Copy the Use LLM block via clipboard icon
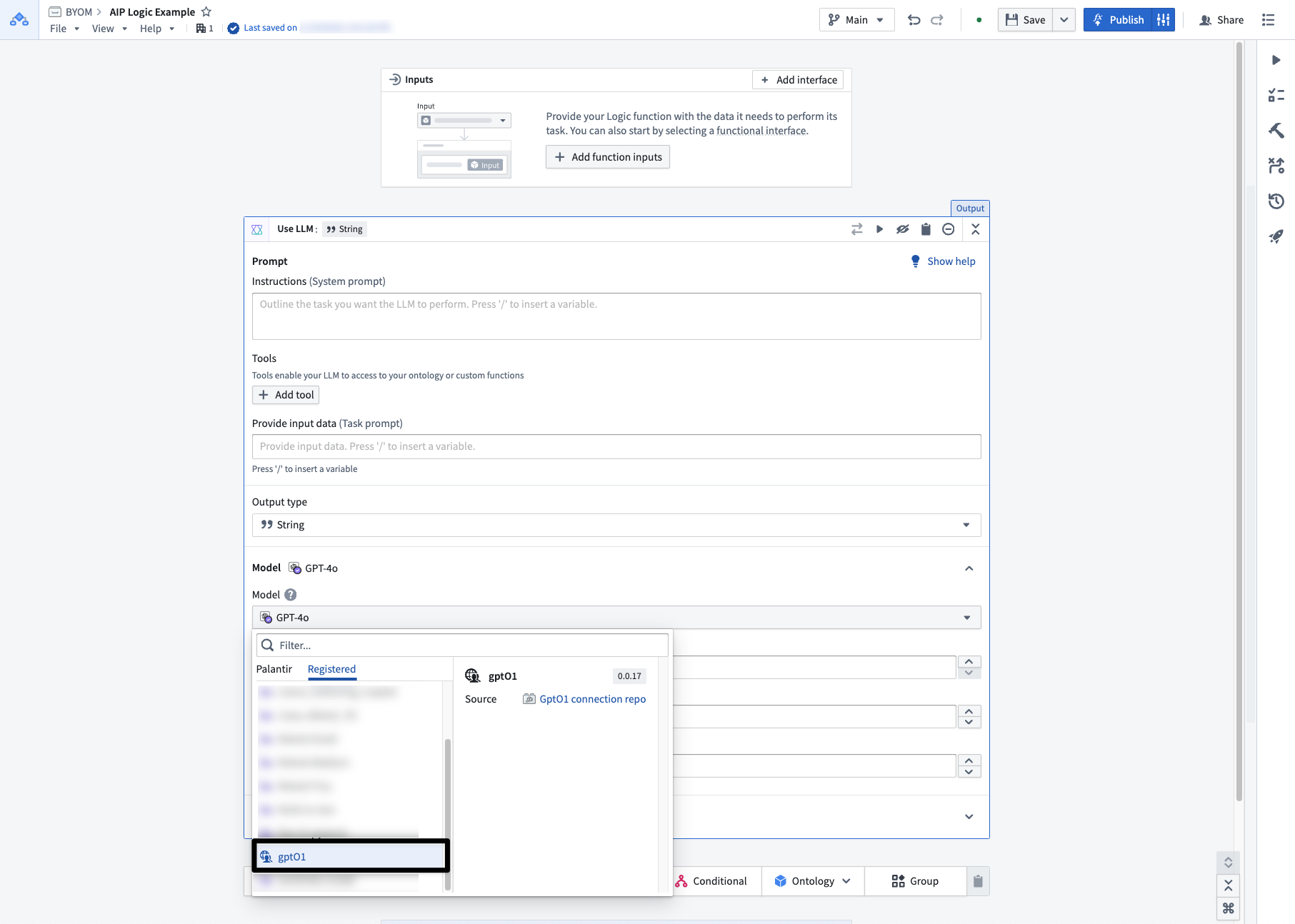 tap(926, 229)
